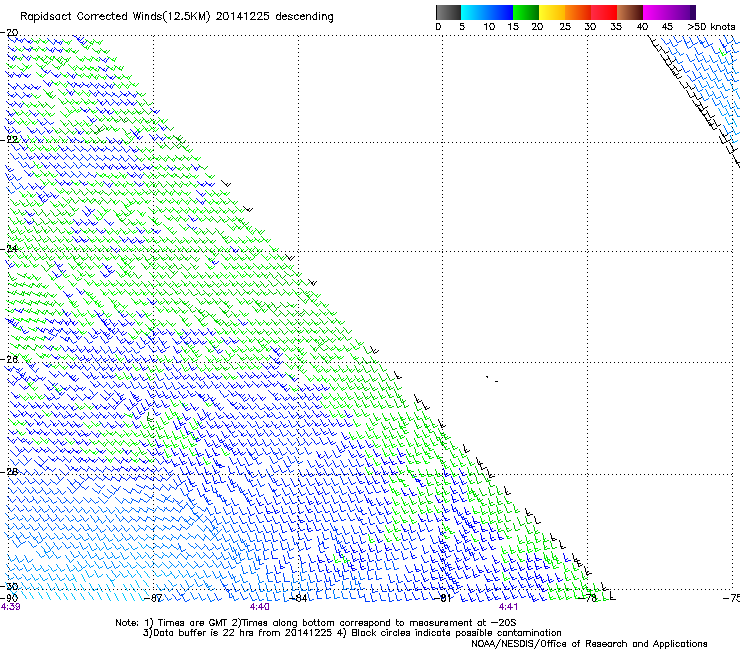
Task: Click the "25" legend scale label
Action: (x=565, y=27)
